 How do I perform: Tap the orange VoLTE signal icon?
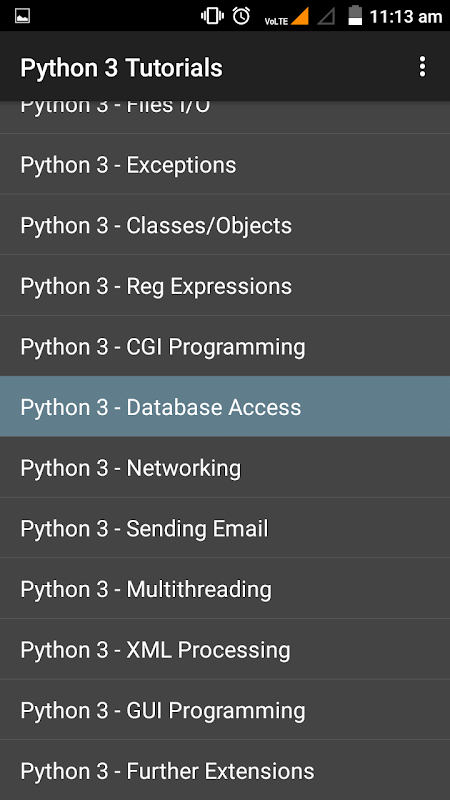[287, 16]
